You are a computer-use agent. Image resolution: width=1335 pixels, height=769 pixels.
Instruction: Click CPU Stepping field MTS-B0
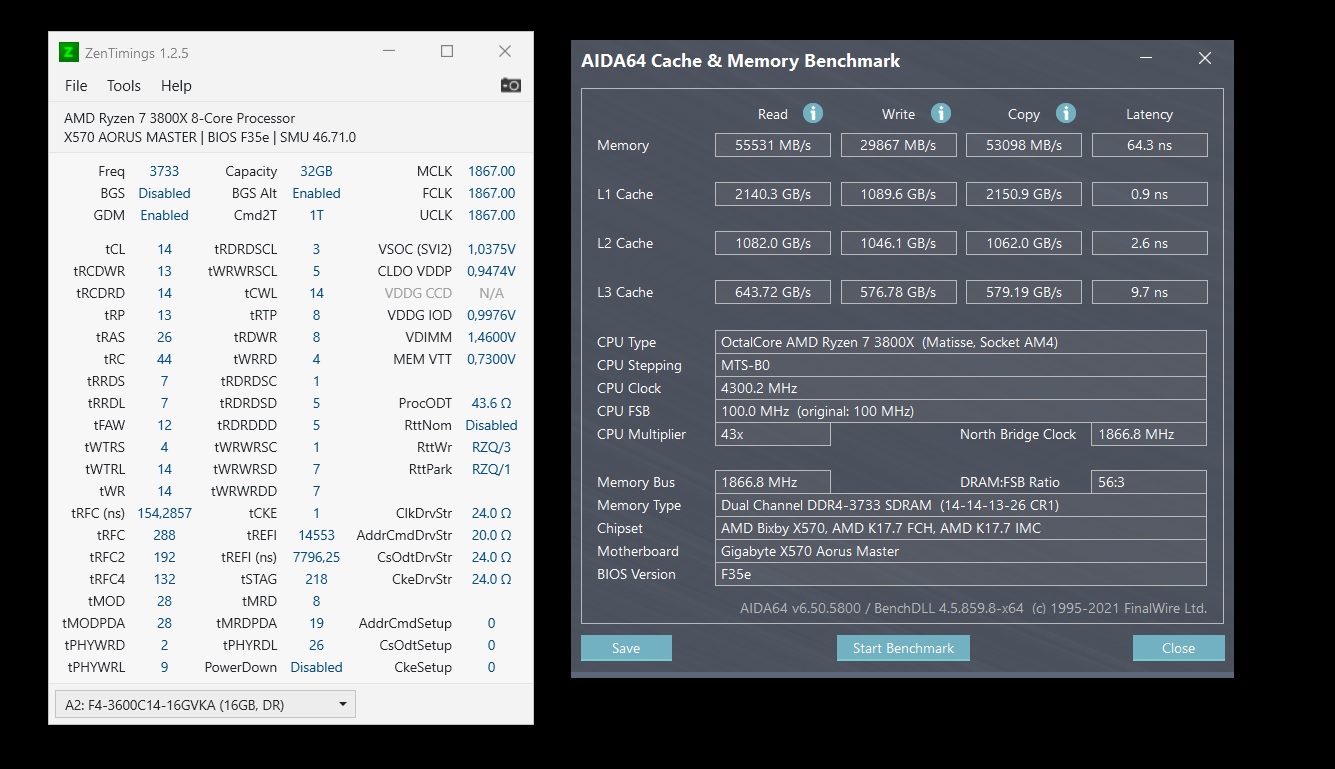[x=961, y=365]
